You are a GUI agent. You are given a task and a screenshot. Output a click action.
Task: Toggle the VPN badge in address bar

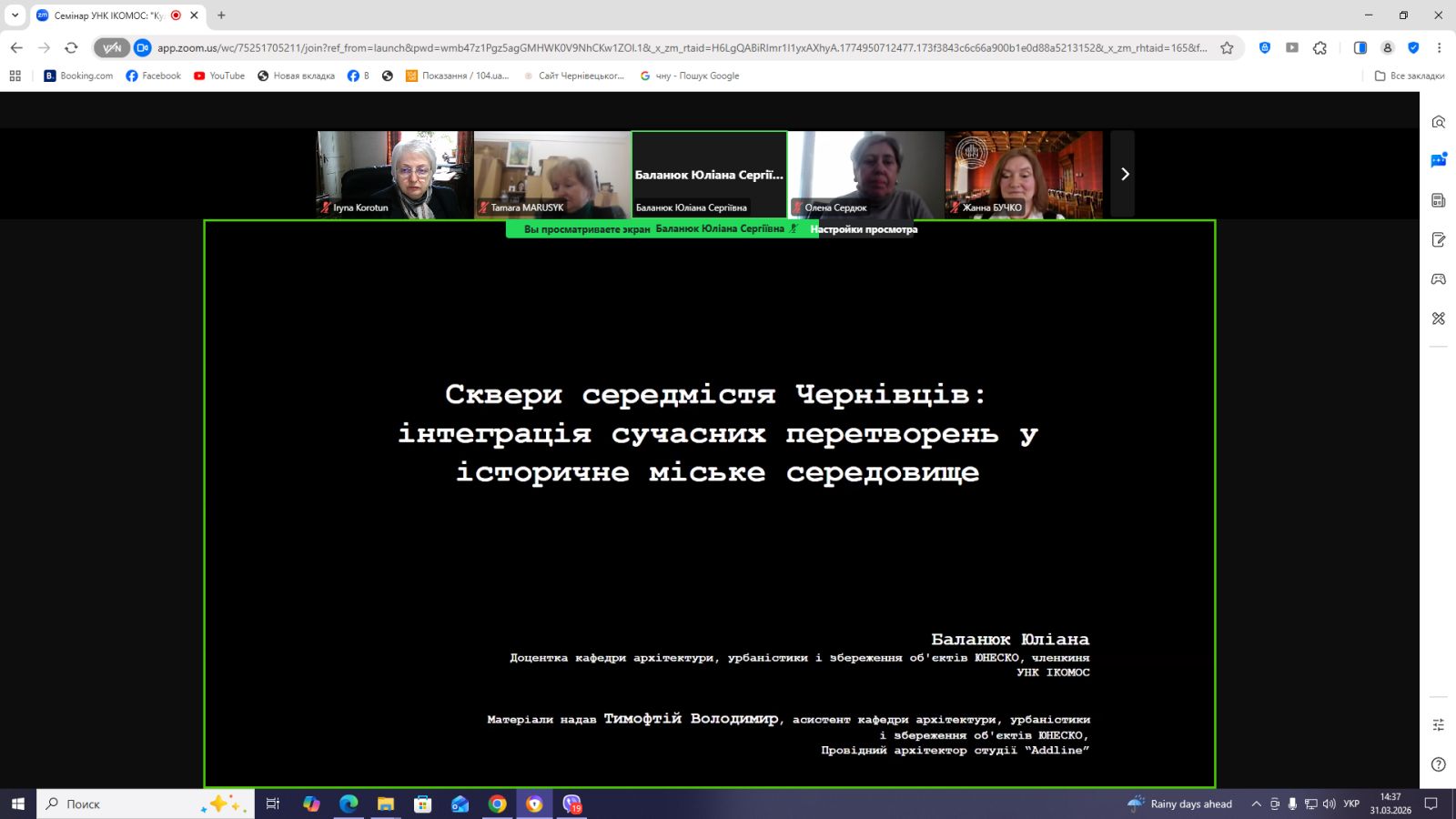pyautogui.click(x=112, y=48)
